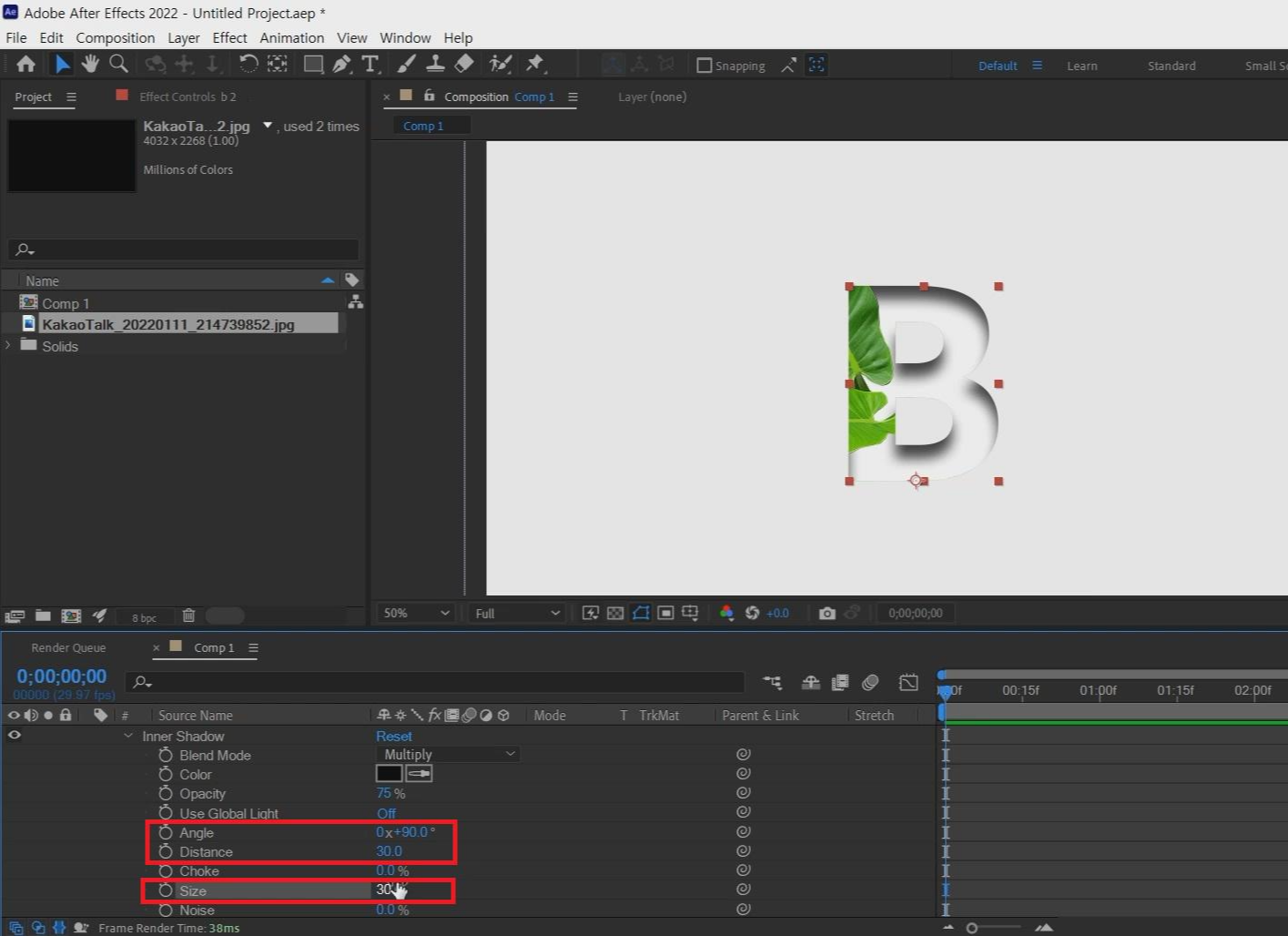Open the Composition panel menu
This screenshot has width=1288, height=936.
click(573, 97)
